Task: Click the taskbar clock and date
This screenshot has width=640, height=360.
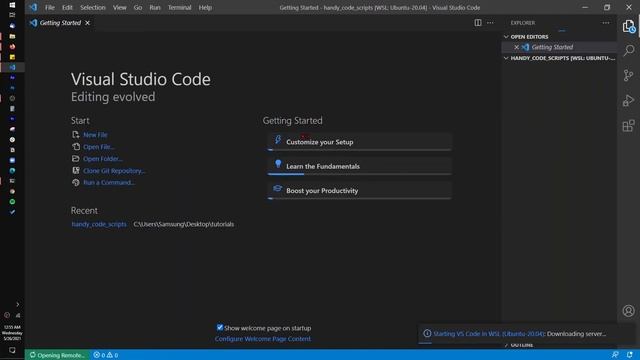Action: tap(12, 333)
